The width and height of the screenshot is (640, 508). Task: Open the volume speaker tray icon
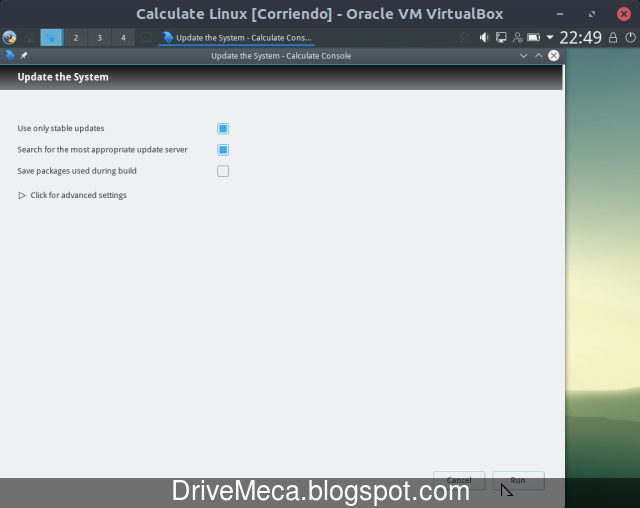[x=484, y=38]
